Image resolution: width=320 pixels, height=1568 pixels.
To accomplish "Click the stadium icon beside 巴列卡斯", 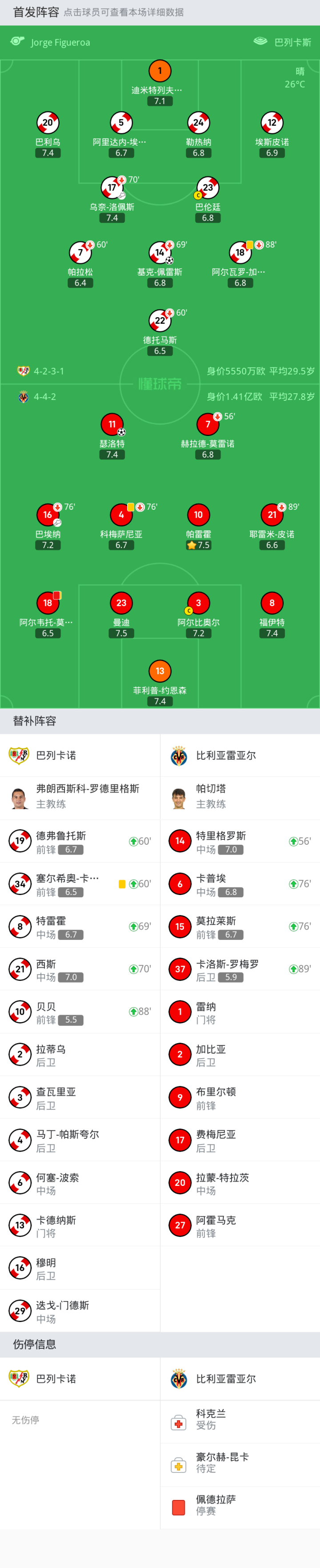I will pyautogui.click(x=260, y=41).
